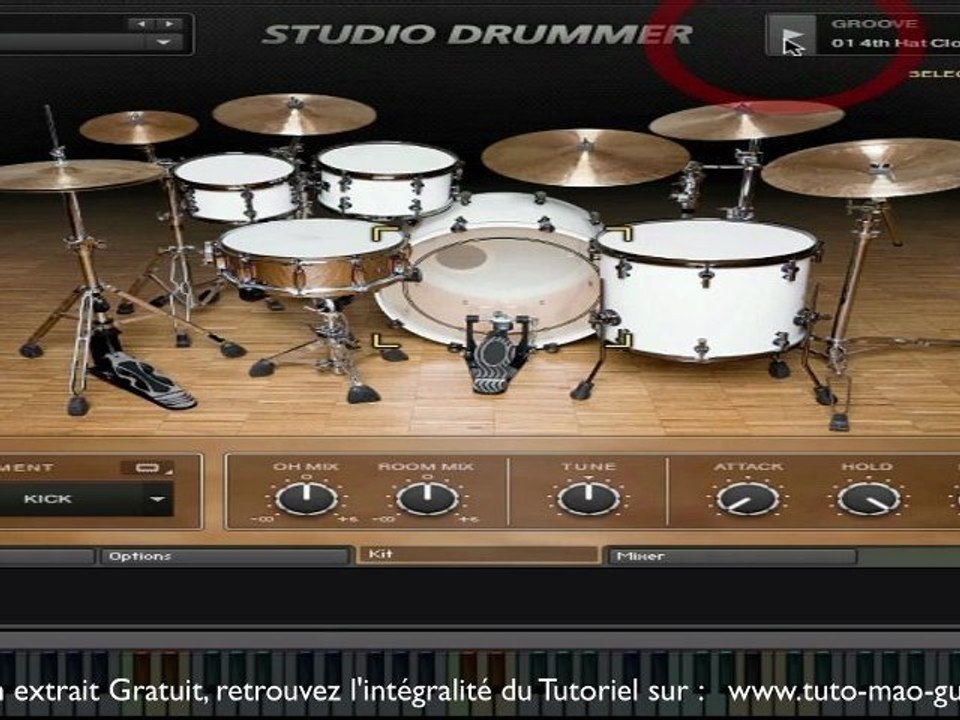The height and width of the screenshot is (720, 960).
Task: Hit the crash cymbal under the red circle
Action: 746,120
